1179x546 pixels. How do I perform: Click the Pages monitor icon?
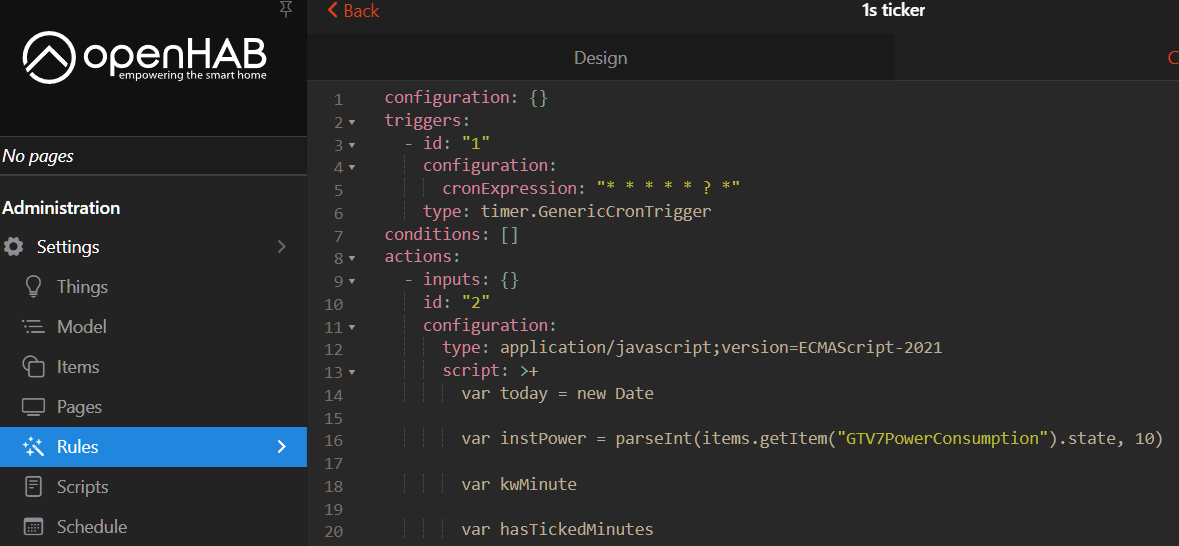[34, 407]
